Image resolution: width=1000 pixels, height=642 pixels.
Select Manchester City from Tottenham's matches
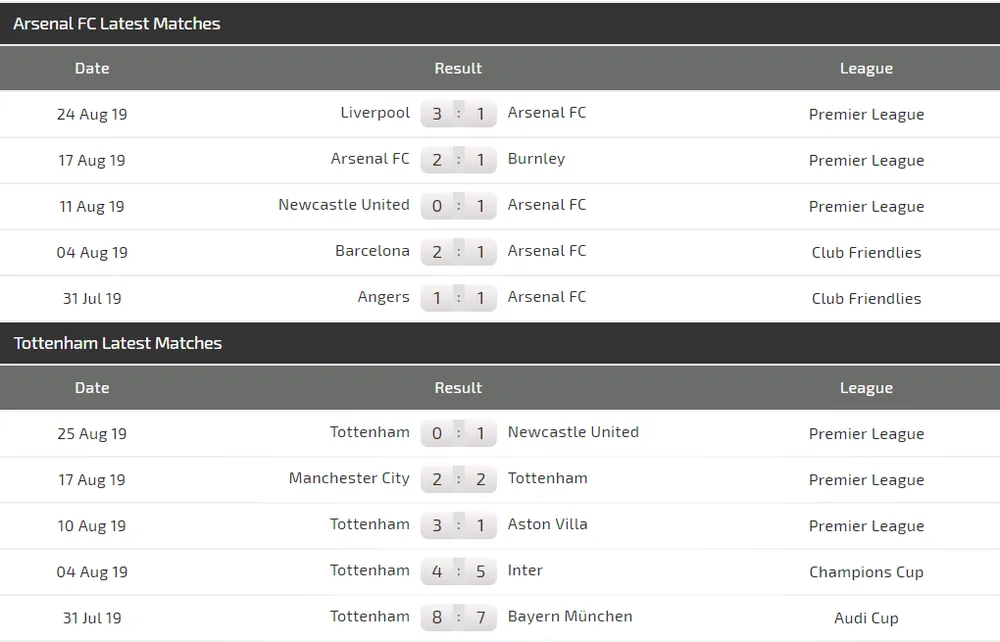coord(349,479)
